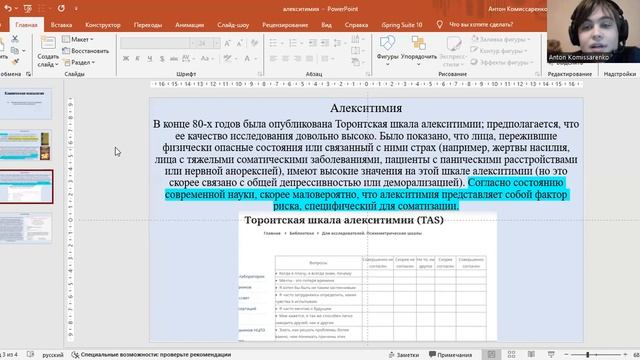640x360 pixels.
Task: Click the Cut scissors icon
Action: click(x=15, y=39)
